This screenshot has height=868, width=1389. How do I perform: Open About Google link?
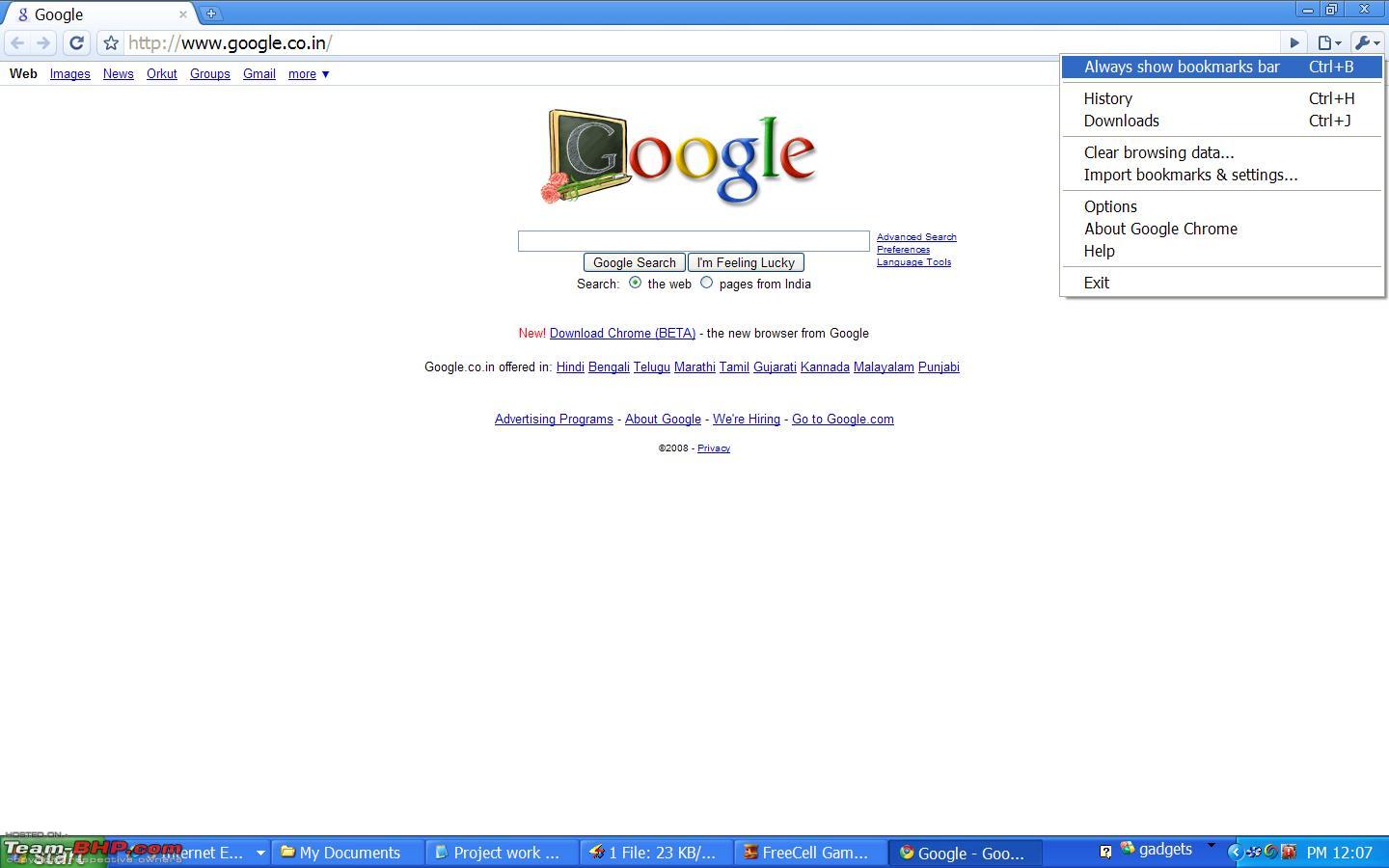(x=663, y=420)
